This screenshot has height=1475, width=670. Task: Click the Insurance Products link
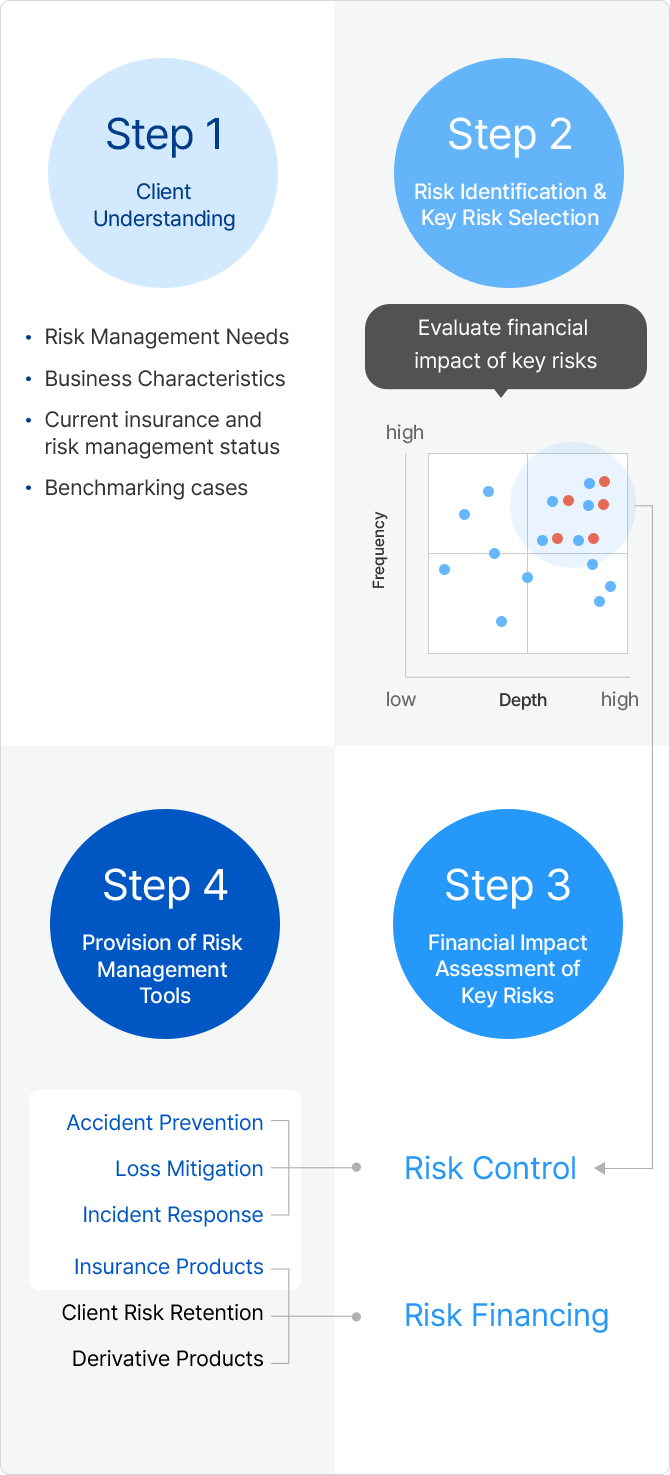(169, 1267)
